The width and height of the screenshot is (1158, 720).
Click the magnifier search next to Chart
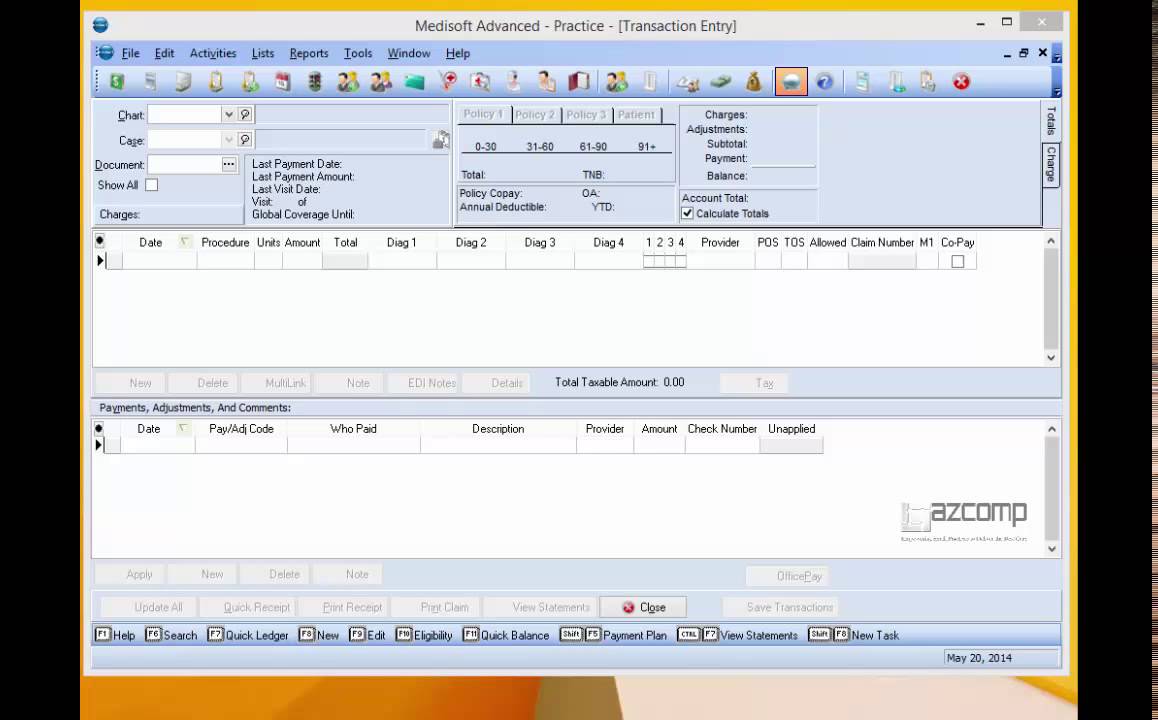(x=245, y=114)
